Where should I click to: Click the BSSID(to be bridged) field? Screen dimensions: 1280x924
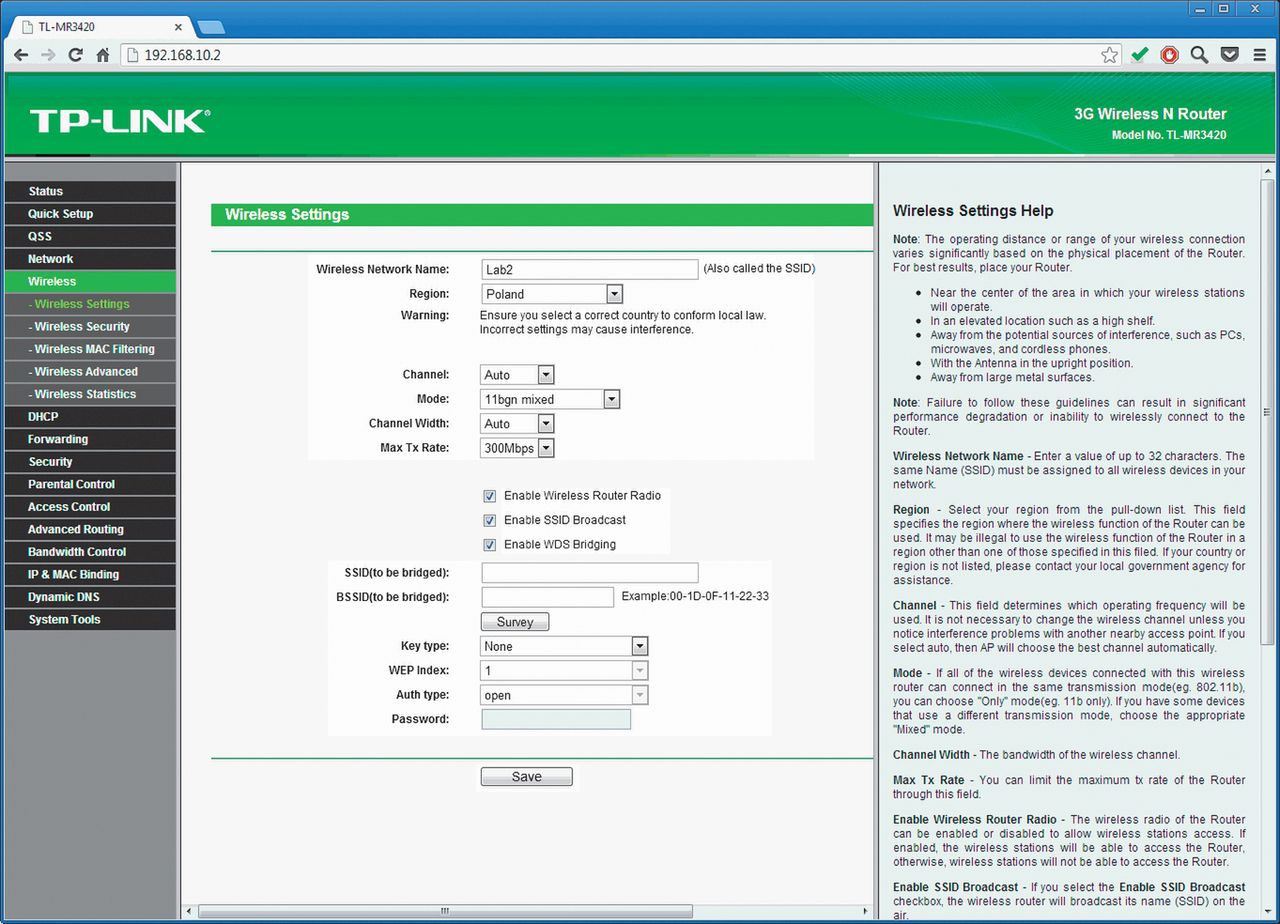coord(548,597)
